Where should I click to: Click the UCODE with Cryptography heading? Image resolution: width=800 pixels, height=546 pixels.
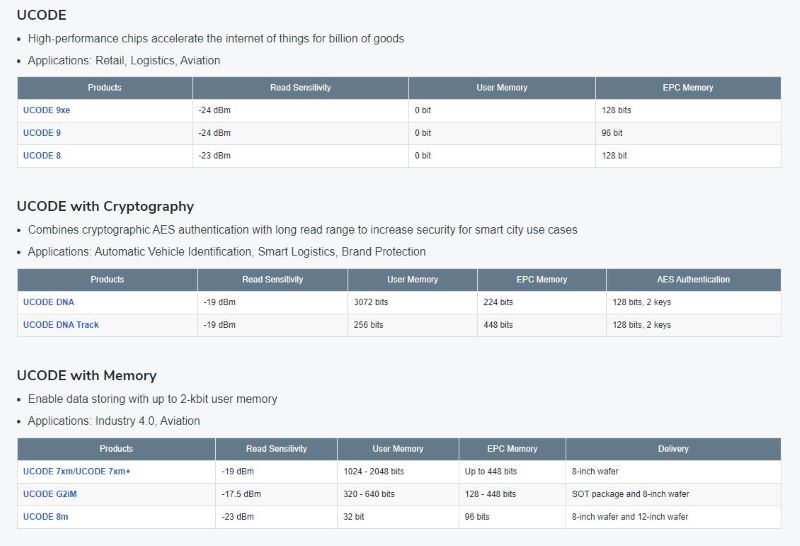(105, 207)
